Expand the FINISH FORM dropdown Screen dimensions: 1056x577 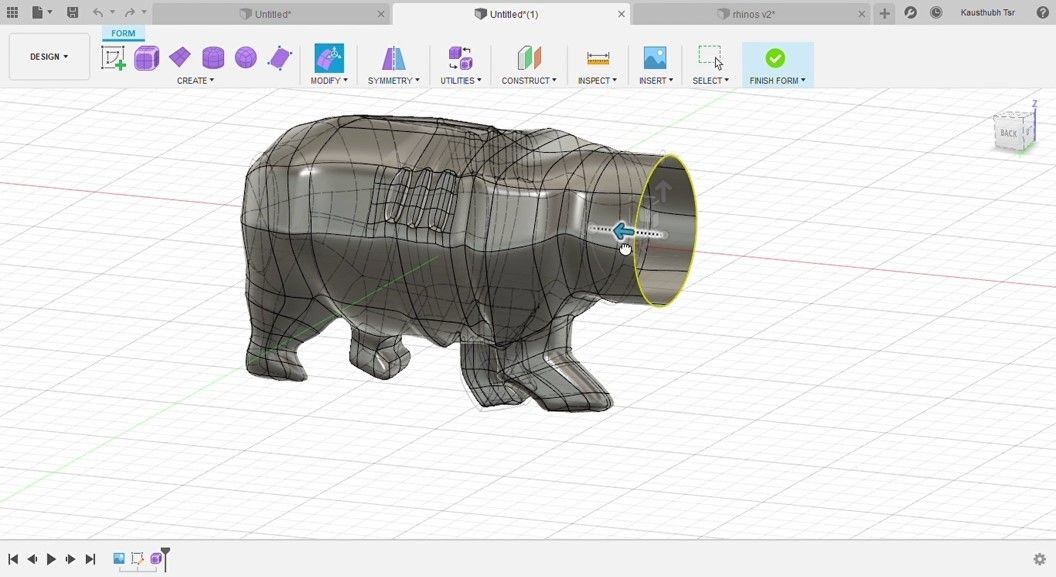[x=777, y=80]
